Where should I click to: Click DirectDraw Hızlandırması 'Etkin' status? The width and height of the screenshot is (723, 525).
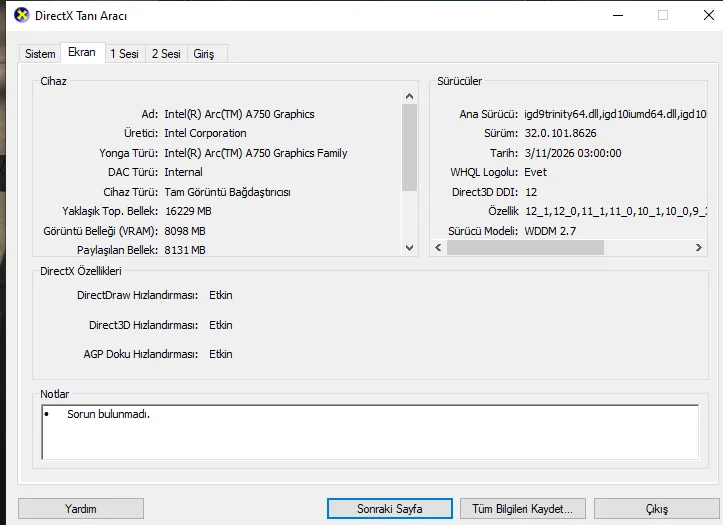221,295
